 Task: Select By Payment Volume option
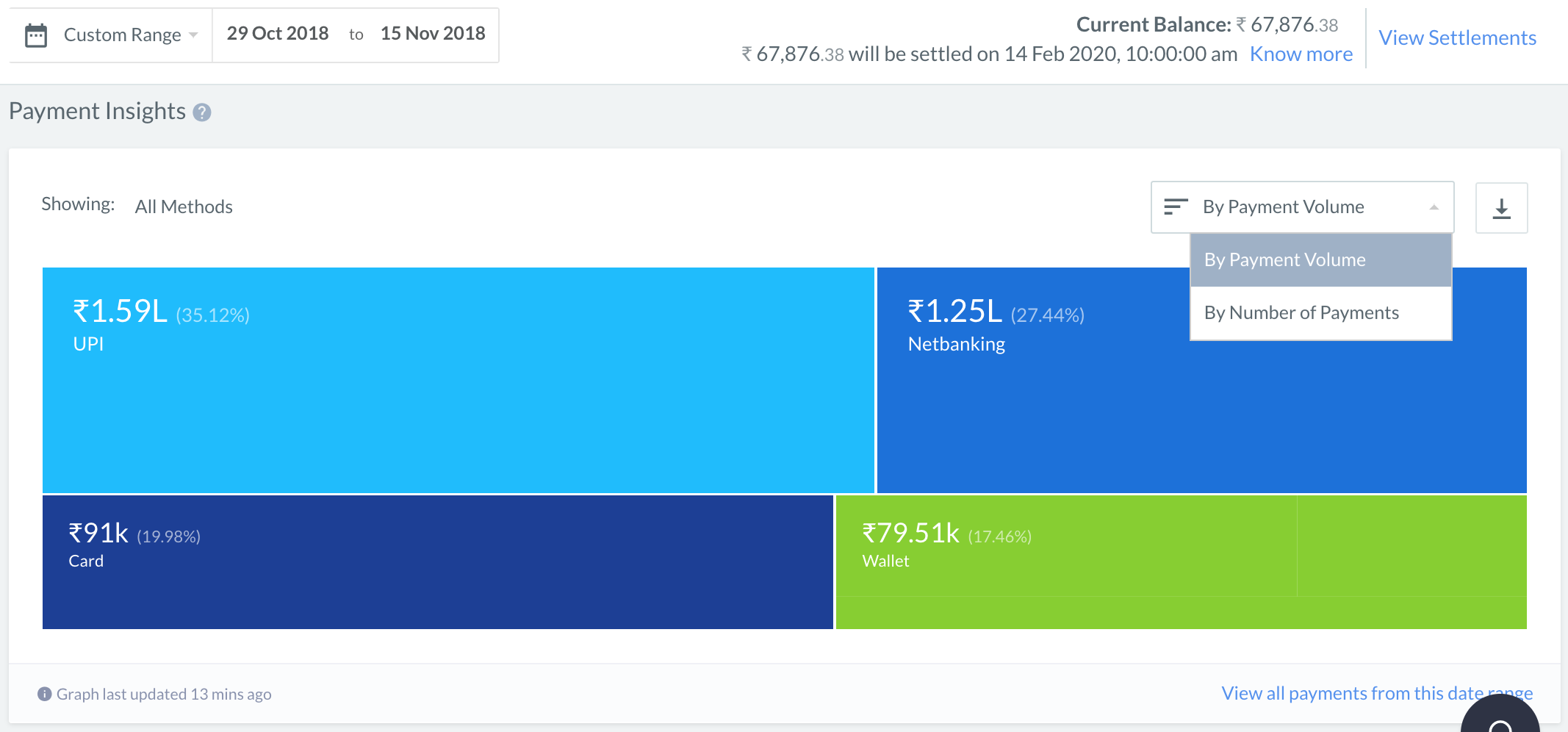1320,260
